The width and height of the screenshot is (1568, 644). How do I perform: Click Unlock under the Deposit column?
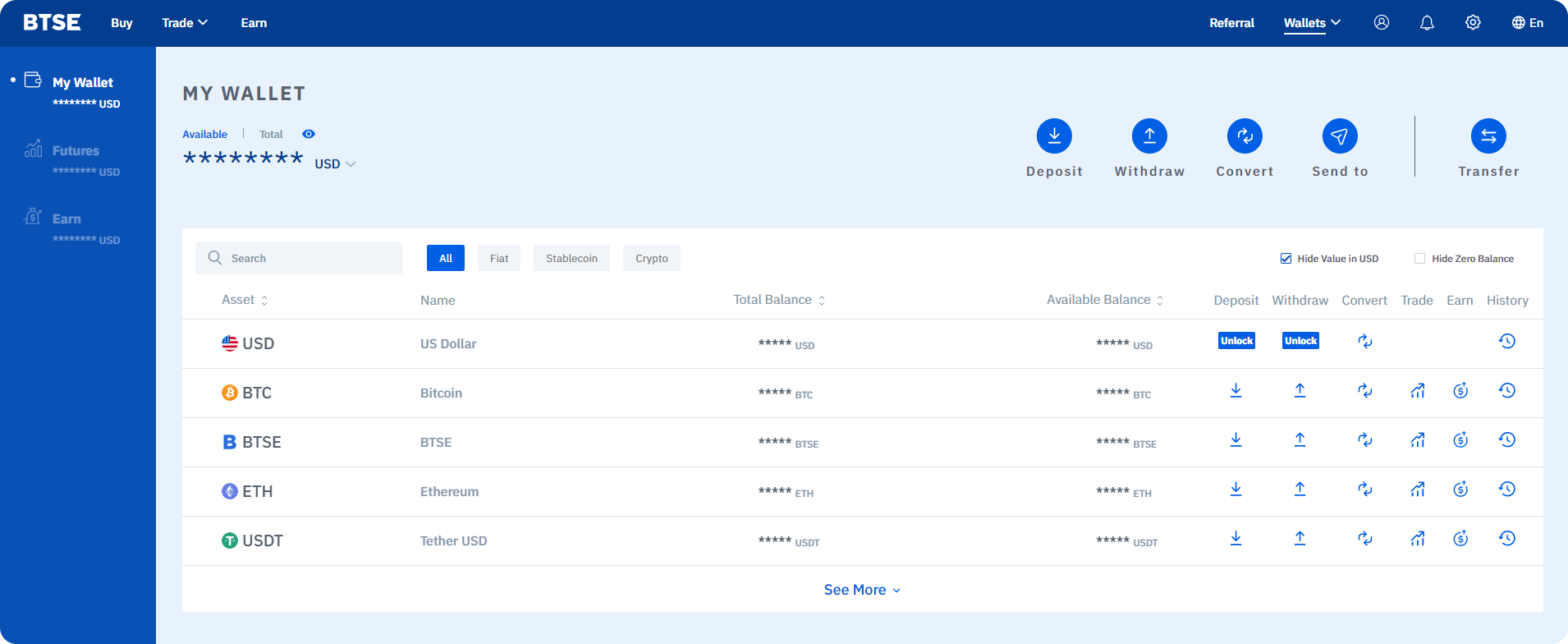(x=1236, y=341)
